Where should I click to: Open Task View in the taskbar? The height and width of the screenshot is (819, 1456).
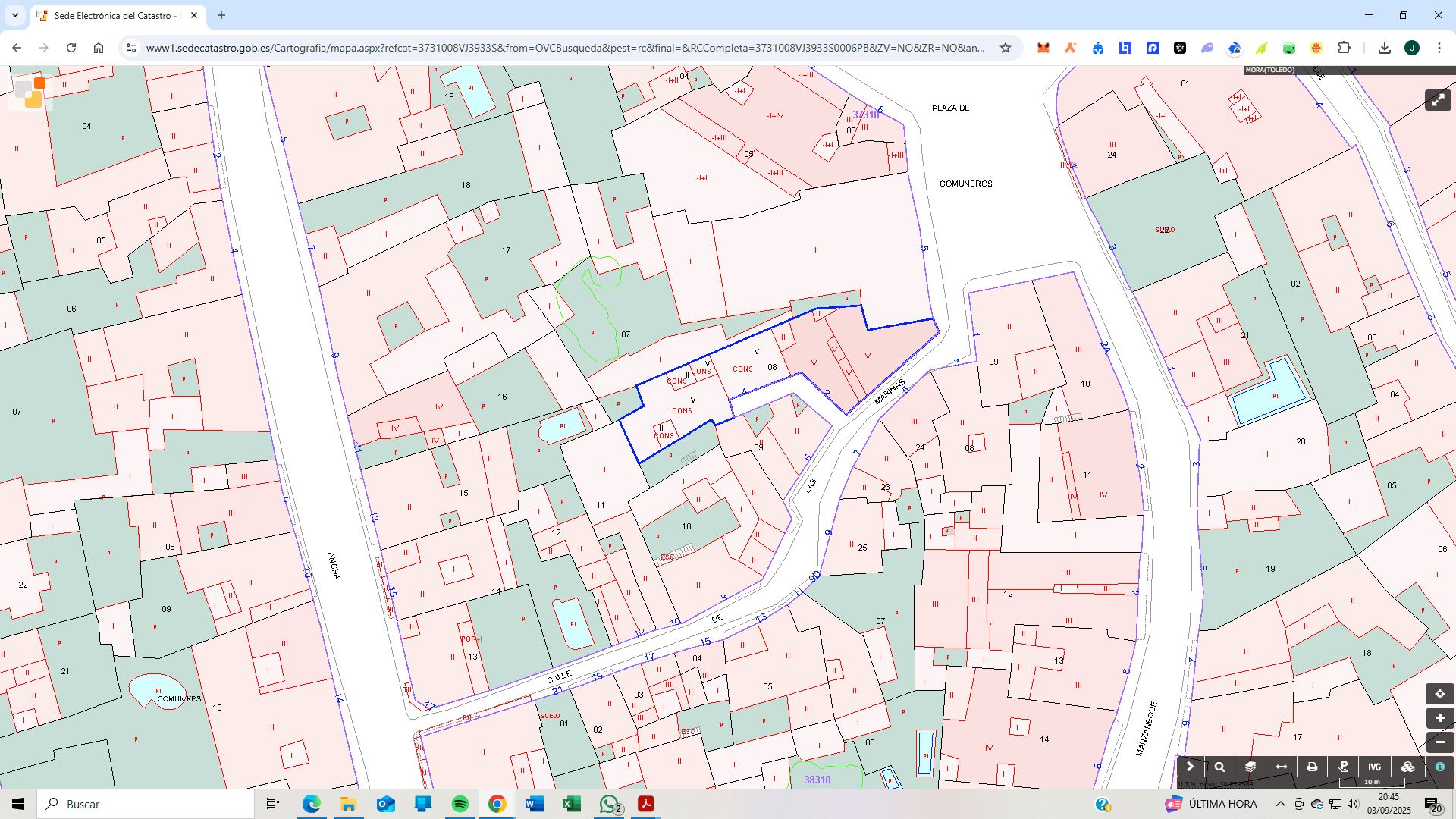(x=273, y=804)
